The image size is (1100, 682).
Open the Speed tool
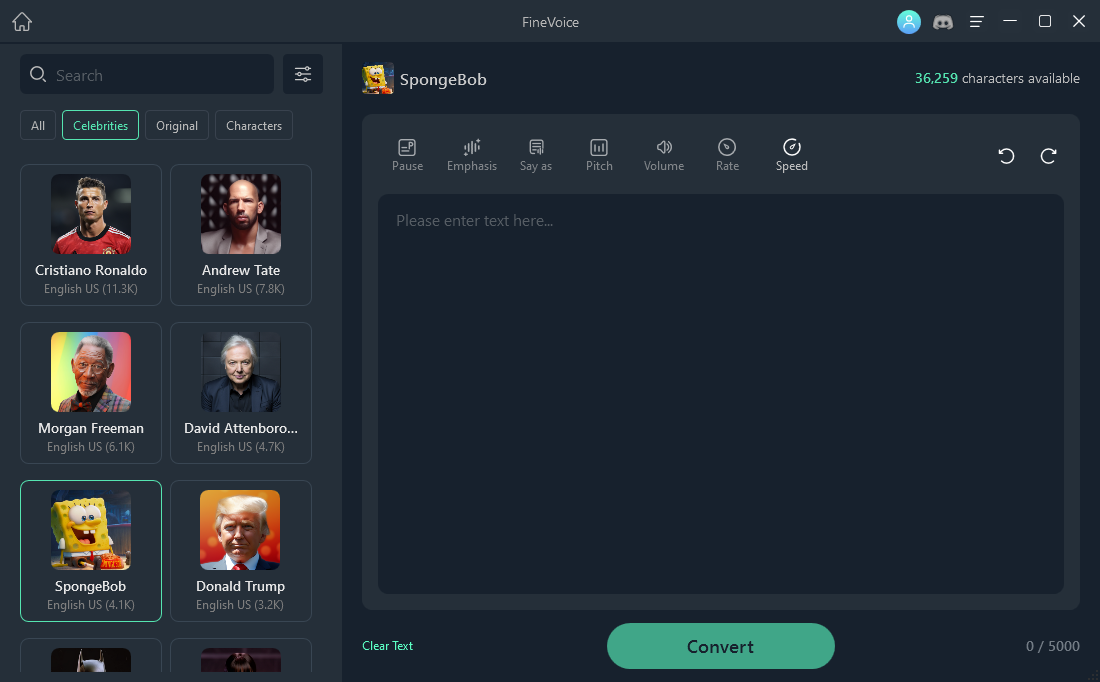(x=791, y=155)
